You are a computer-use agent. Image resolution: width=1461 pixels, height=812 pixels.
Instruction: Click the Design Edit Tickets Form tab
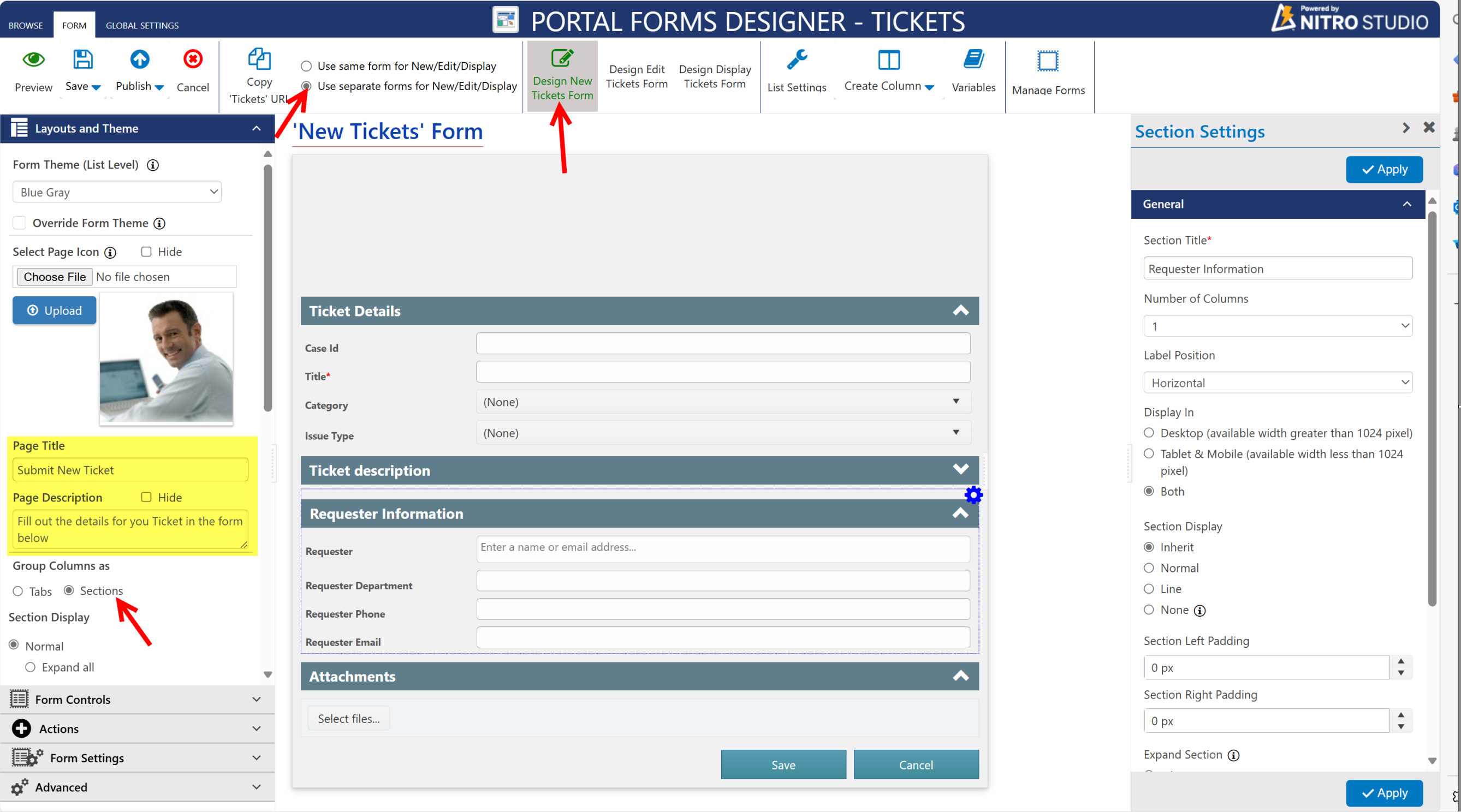[x=637, y=76]
